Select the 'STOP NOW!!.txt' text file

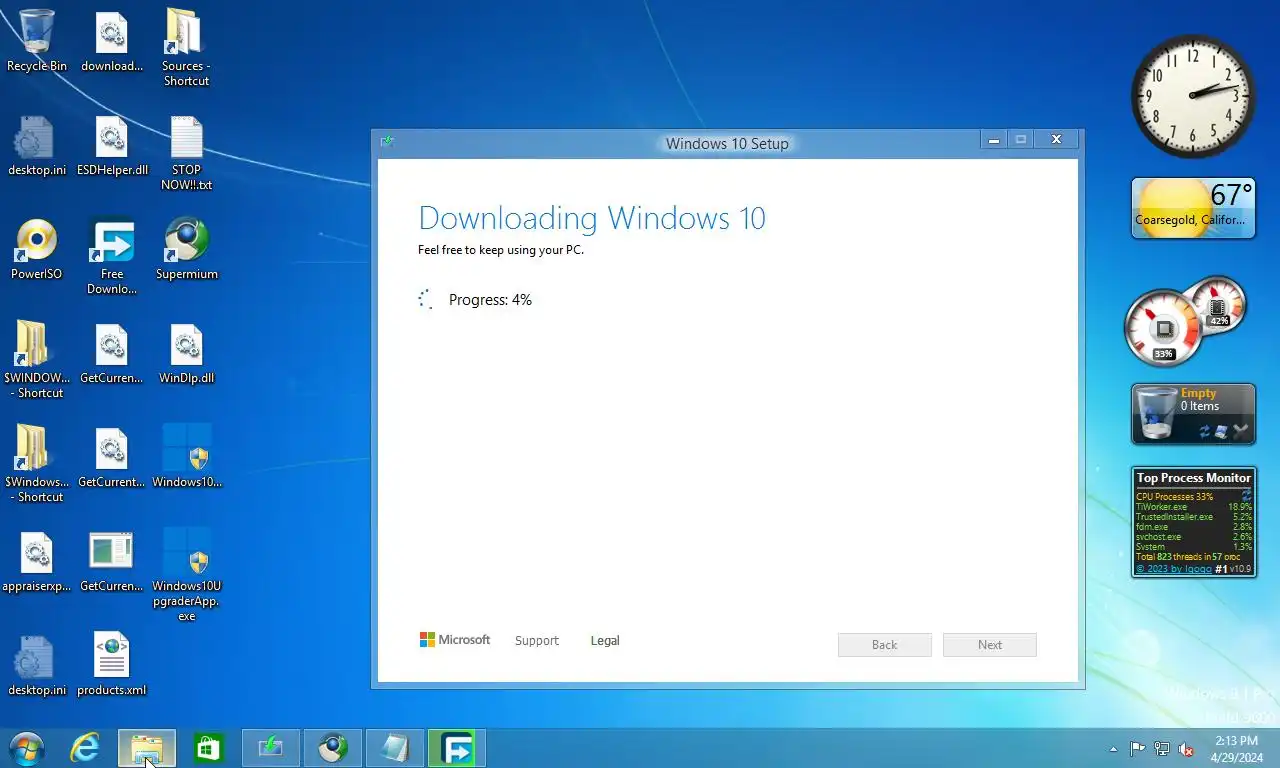pos(186,153)
